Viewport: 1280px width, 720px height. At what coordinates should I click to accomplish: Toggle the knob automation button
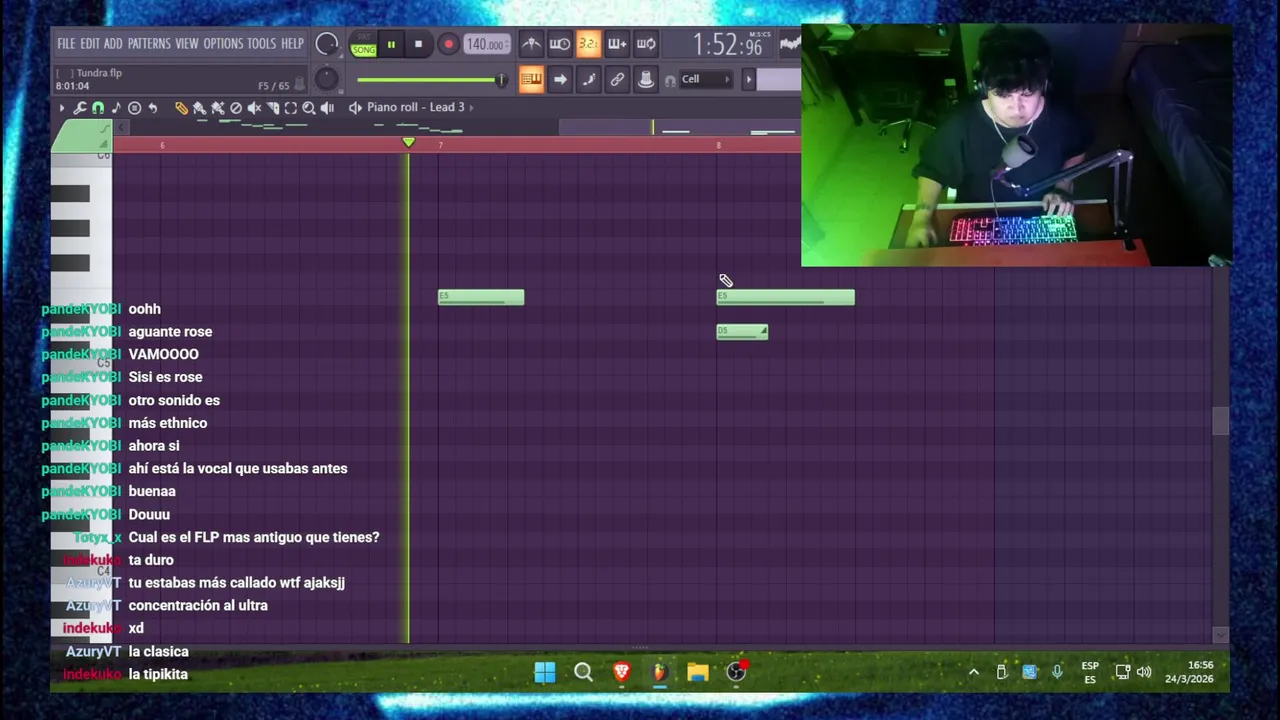click(x=646, y=79)
